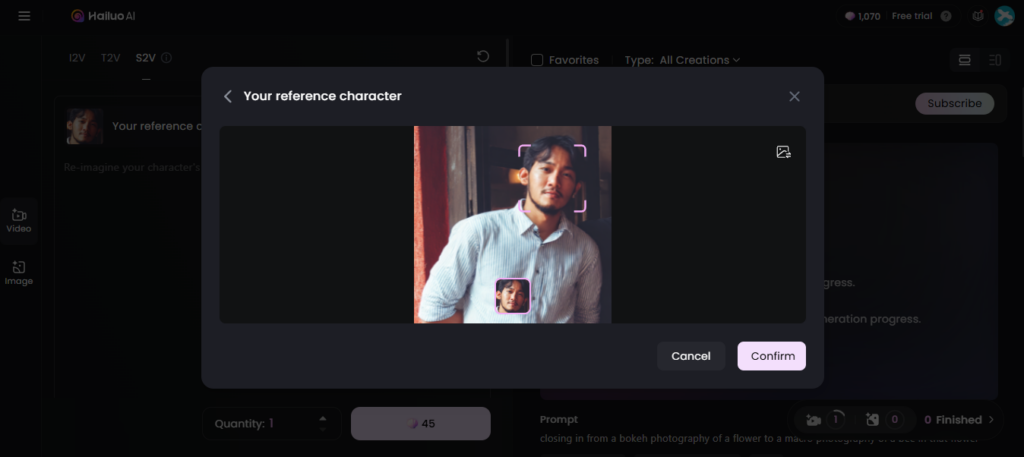Image resolution: width=1024 pixels, height=457 pixels.
Task: Click the prompt text about bokeh flower
Action: (x=759, y=439)
